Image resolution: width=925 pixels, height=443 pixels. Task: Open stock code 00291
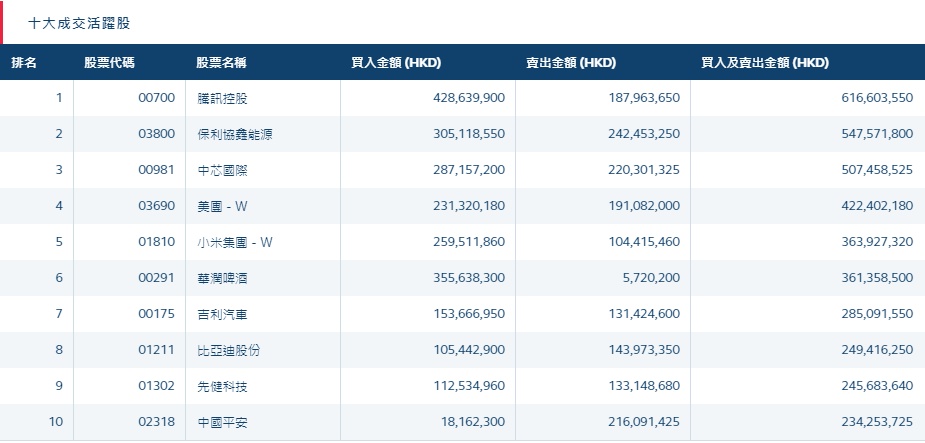[157, 278]
